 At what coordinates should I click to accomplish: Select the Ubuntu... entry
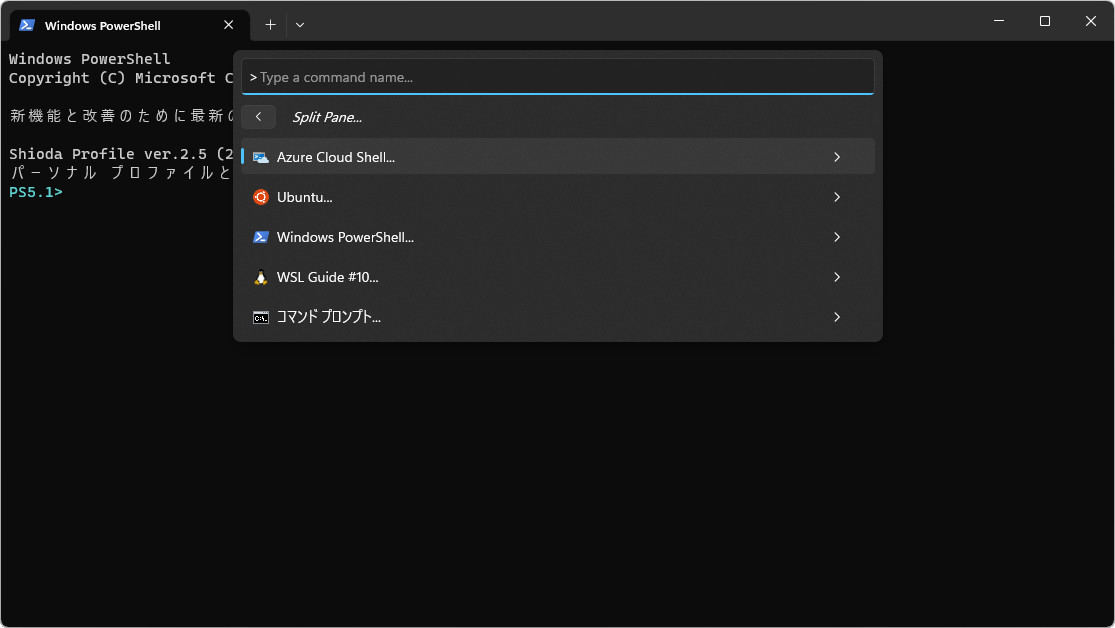tap(558, 197)
